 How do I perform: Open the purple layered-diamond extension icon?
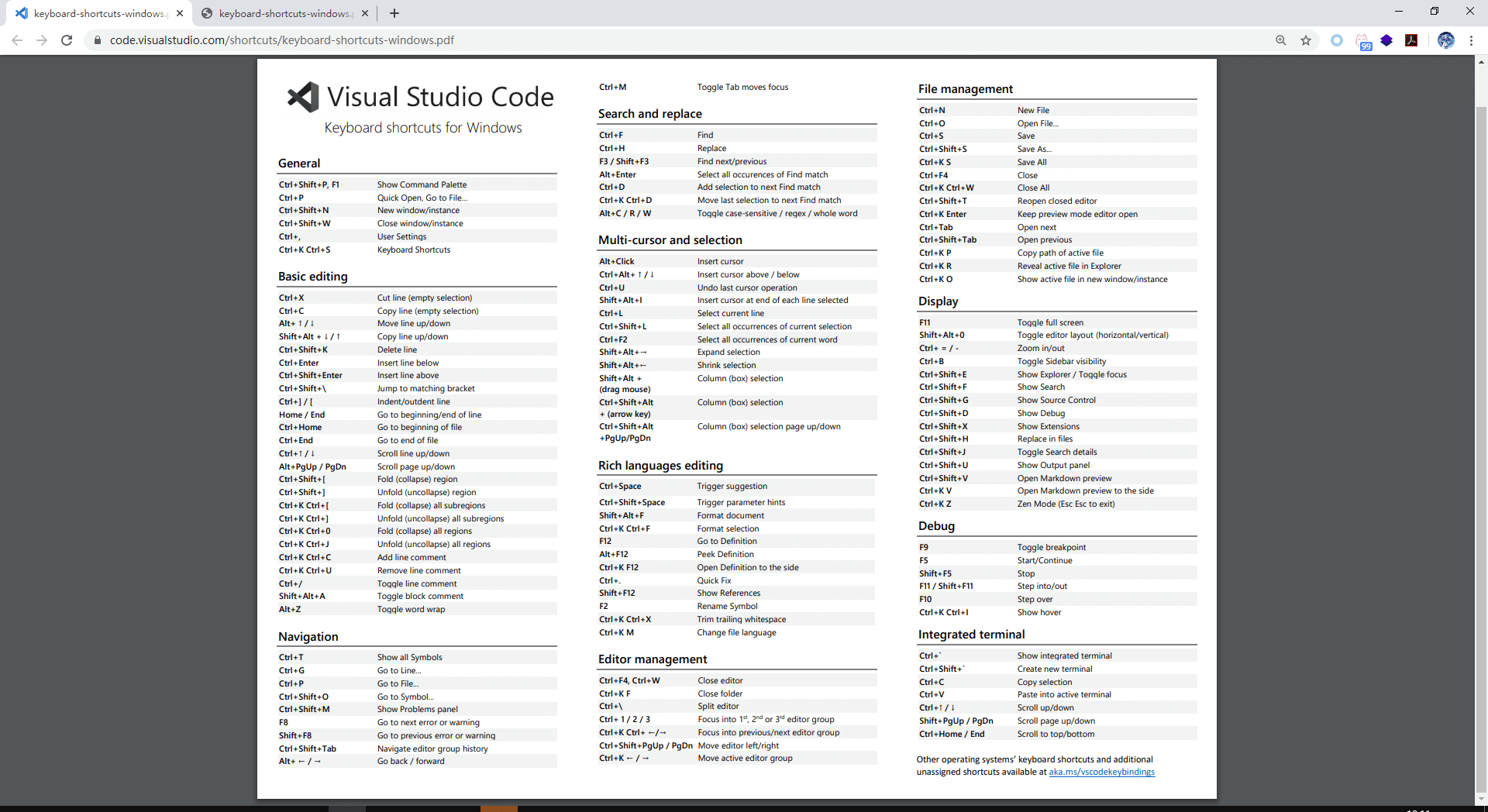pyautogui.click(x=1386, y=40)
